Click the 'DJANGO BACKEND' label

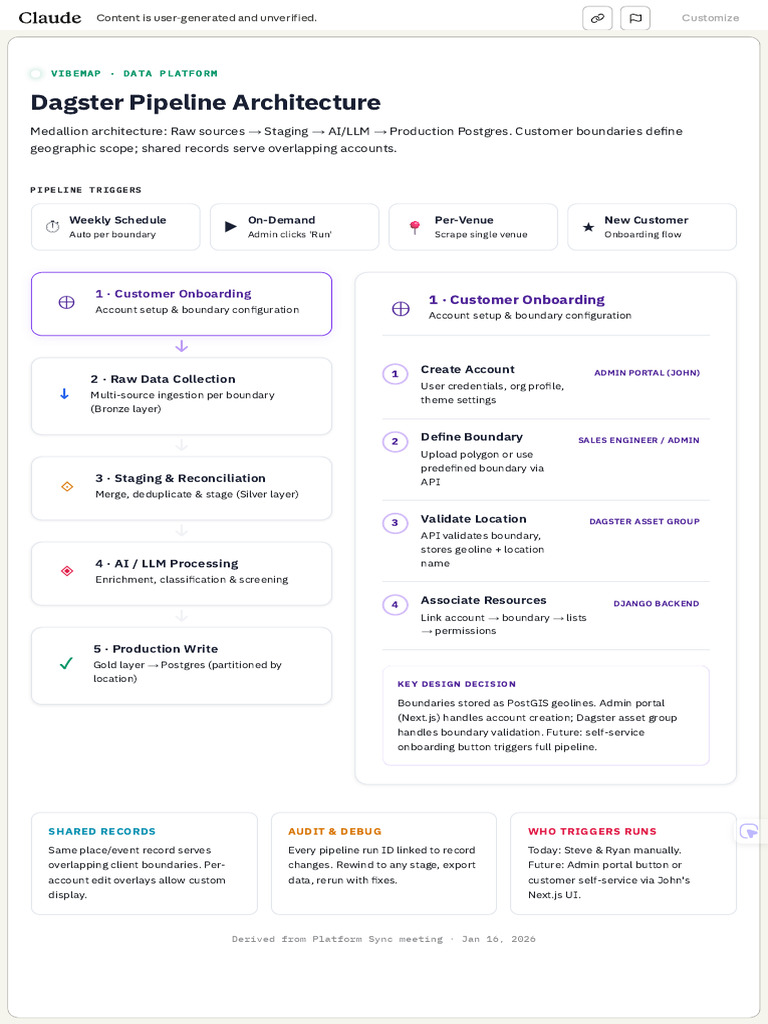pyautogui.click(x=656, y=603)
